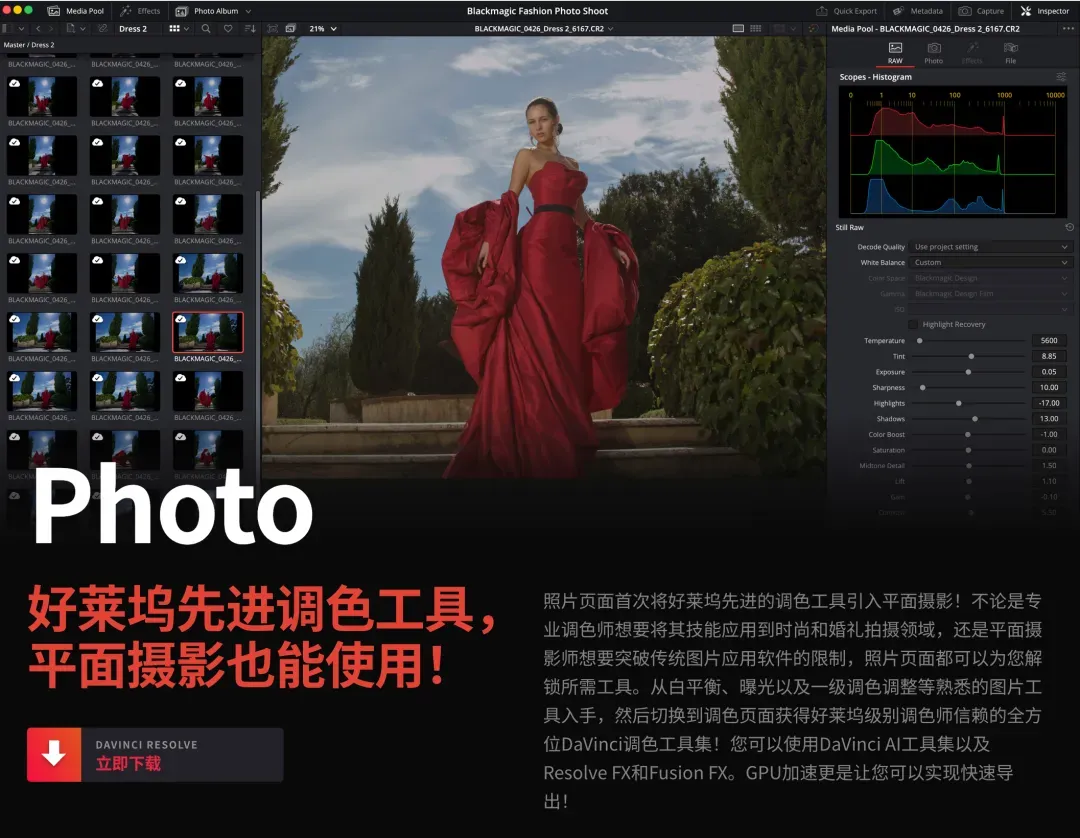
Task: Adjust the Saturation slider
Action: [x=968, y=450]
